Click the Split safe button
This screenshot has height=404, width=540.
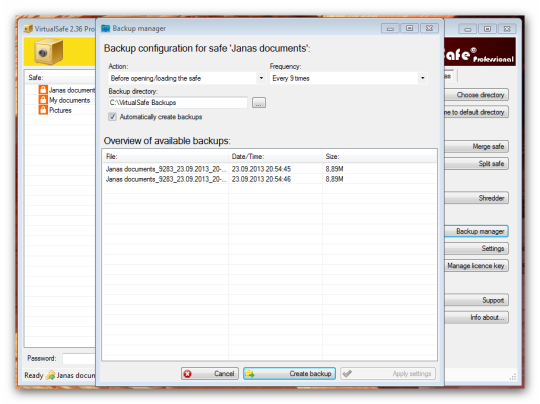pos(477,164)
